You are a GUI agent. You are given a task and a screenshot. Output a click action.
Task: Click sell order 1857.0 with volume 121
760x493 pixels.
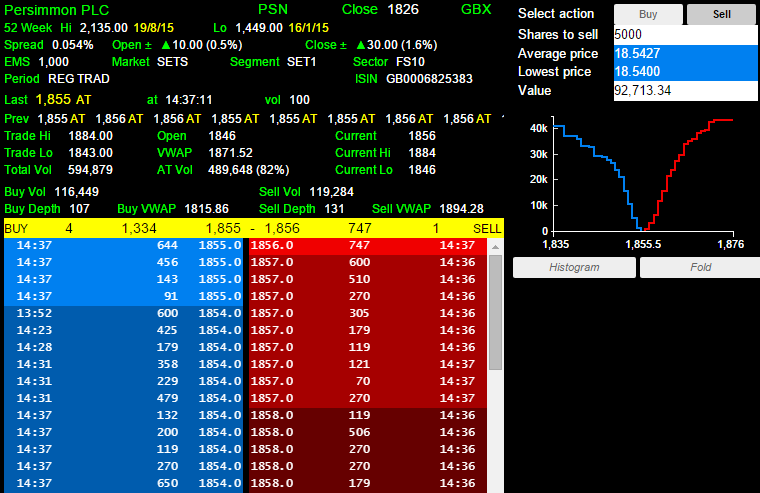click(x=368, y=364)
